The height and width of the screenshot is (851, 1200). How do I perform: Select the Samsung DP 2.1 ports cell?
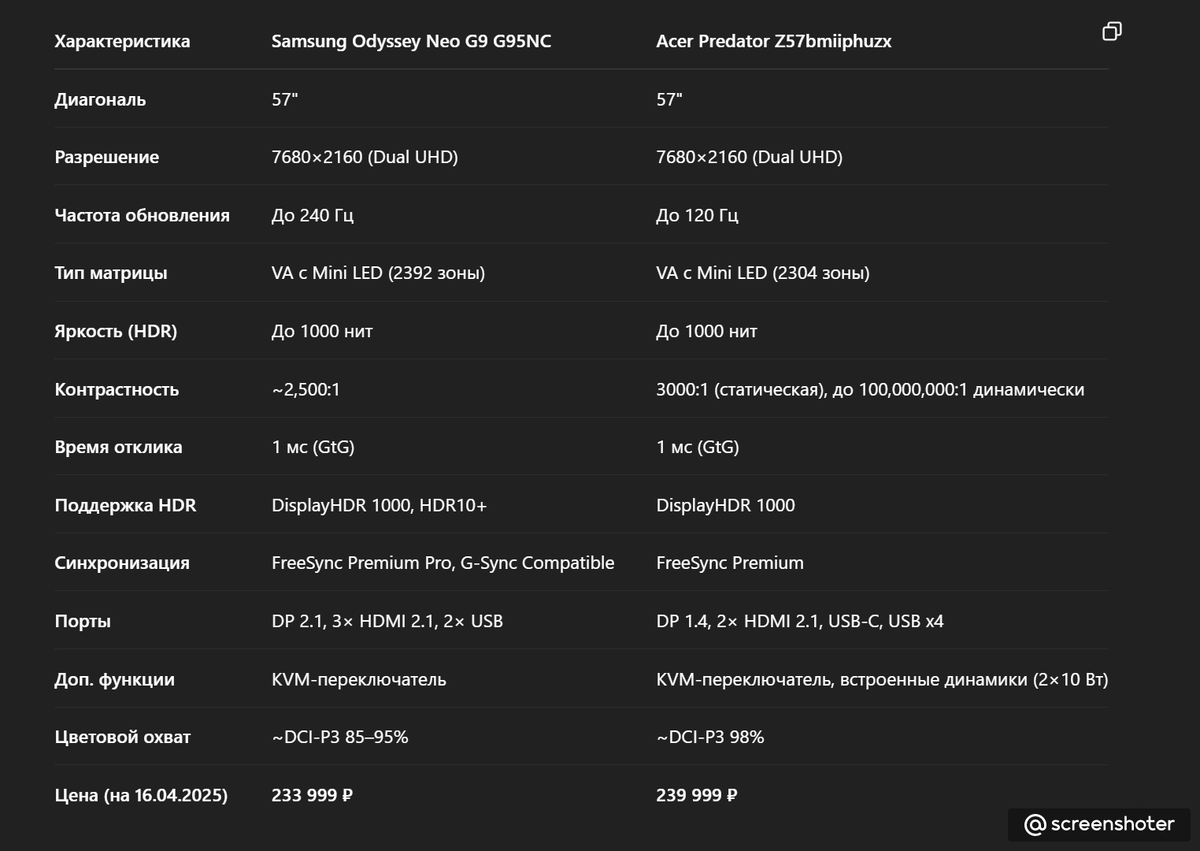[x=387, y=621]
